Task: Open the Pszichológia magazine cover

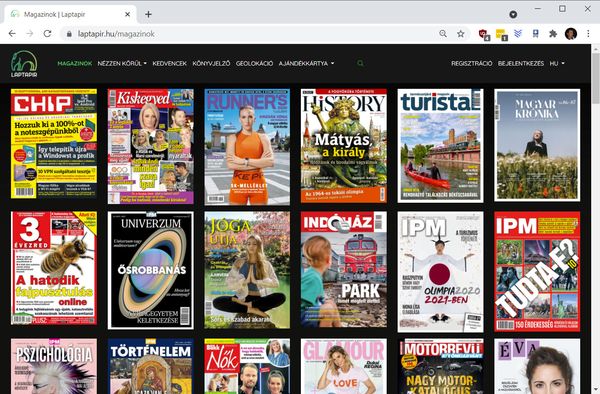Action: 54,366
